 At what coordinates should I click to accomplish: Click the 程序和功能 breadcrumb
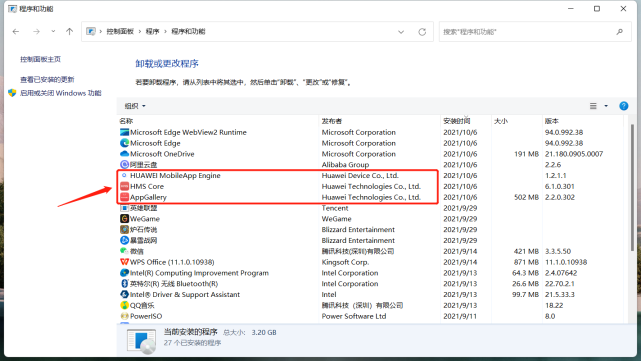coord(188,31)
